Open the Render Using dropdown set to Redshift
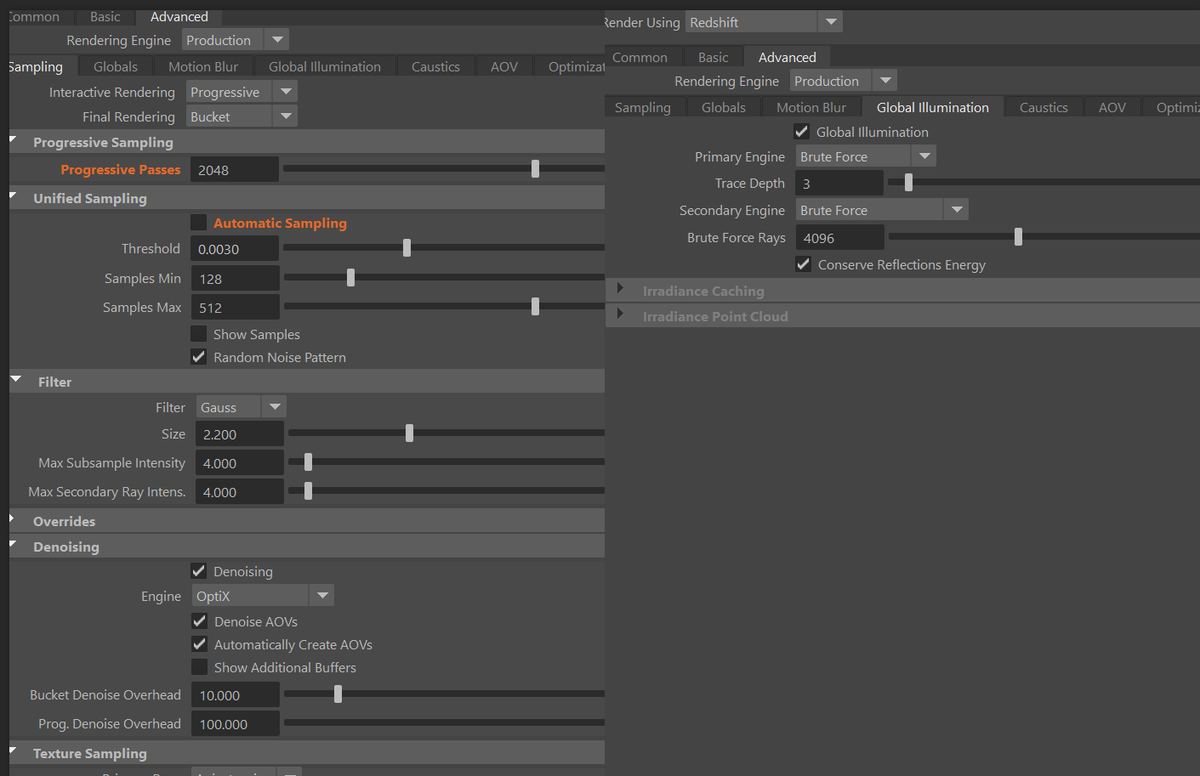This screenshot has height=776, width=1200. coord(764,22)
